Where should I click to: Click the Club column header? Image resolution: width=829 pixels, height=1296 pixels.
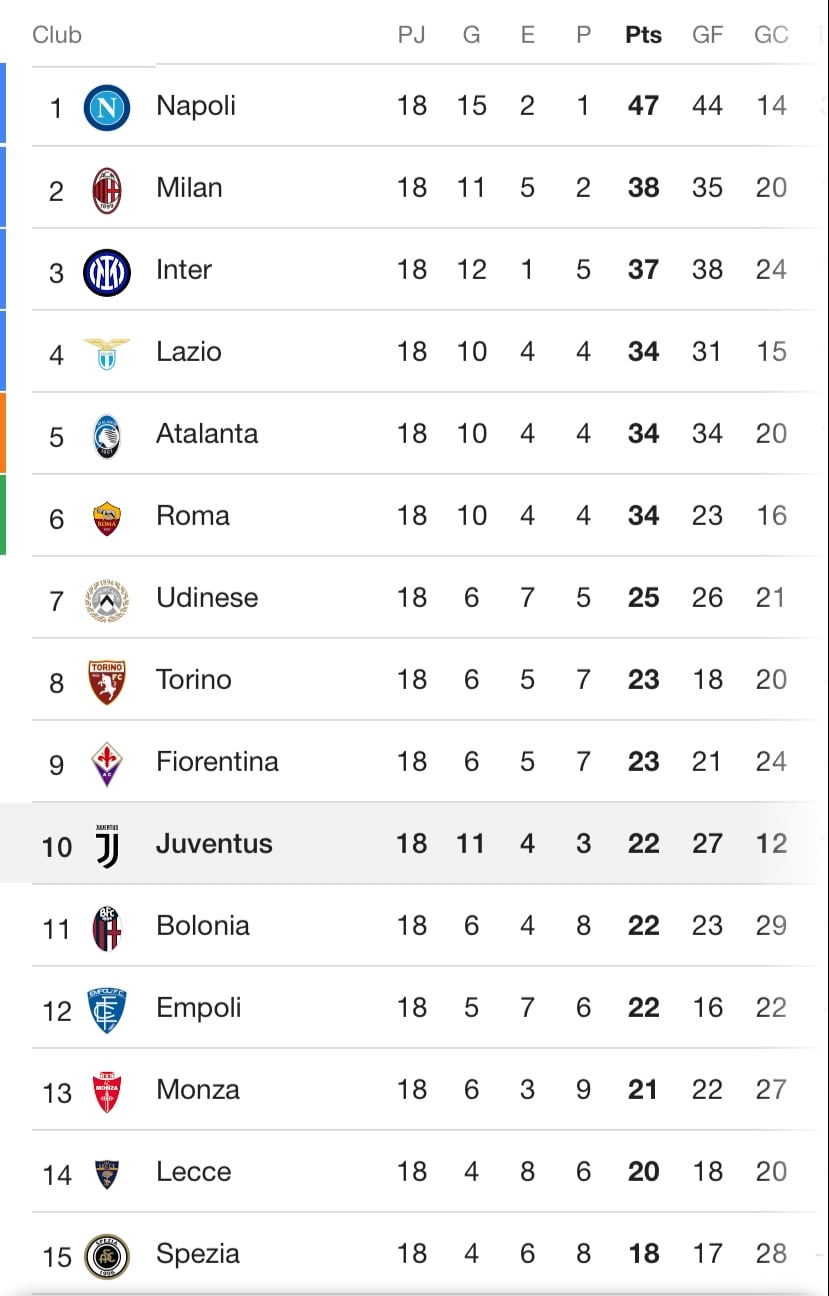57,35
